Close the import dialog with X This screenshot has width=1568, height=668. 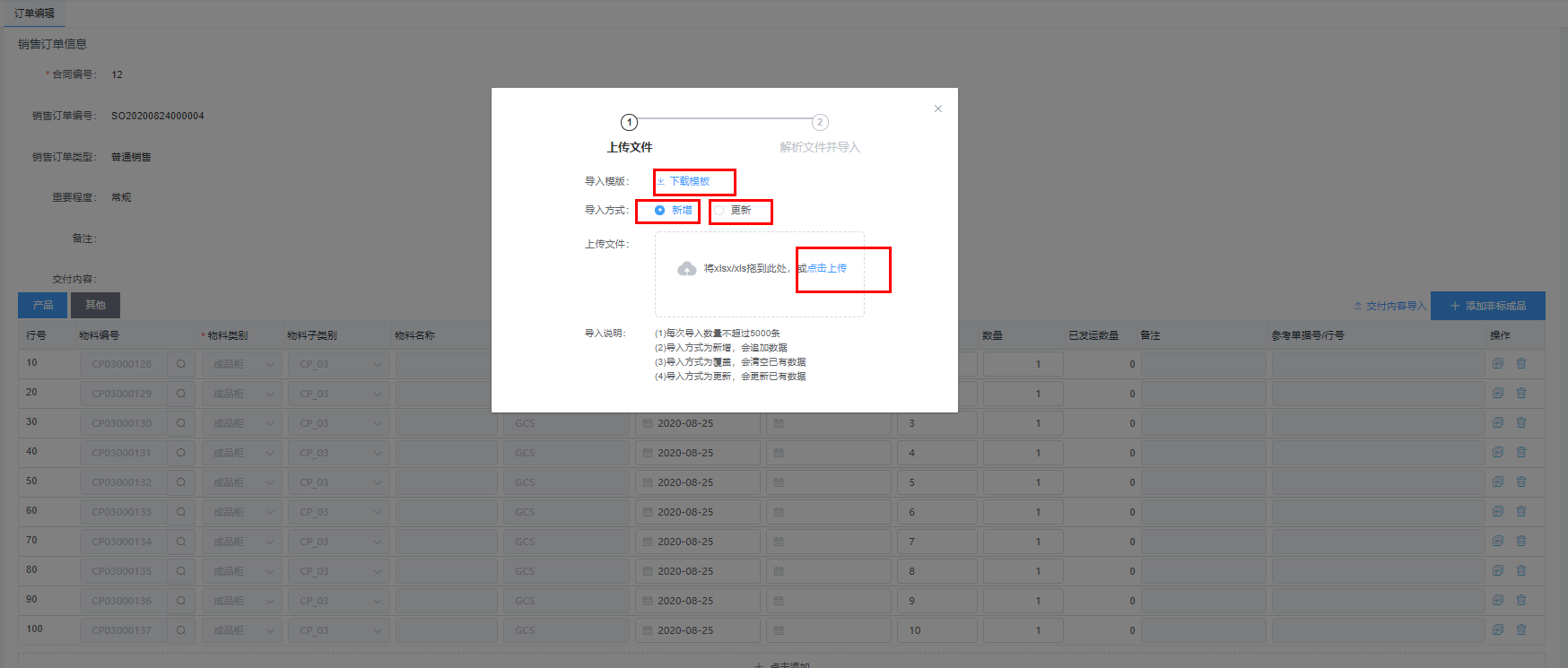click(937, 108)
